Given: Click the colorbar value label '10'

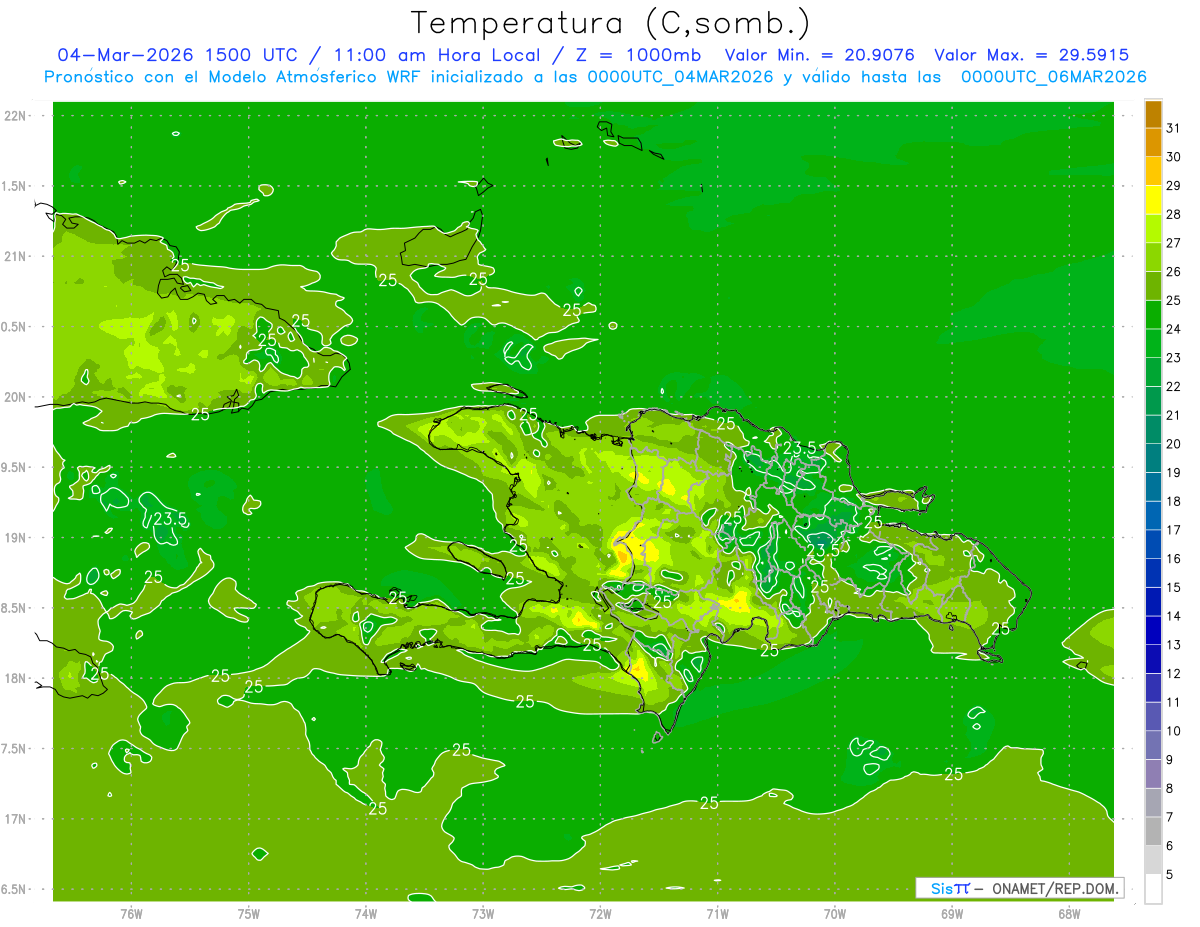Looking at the screenshot, I should (x=1173, y=731).
